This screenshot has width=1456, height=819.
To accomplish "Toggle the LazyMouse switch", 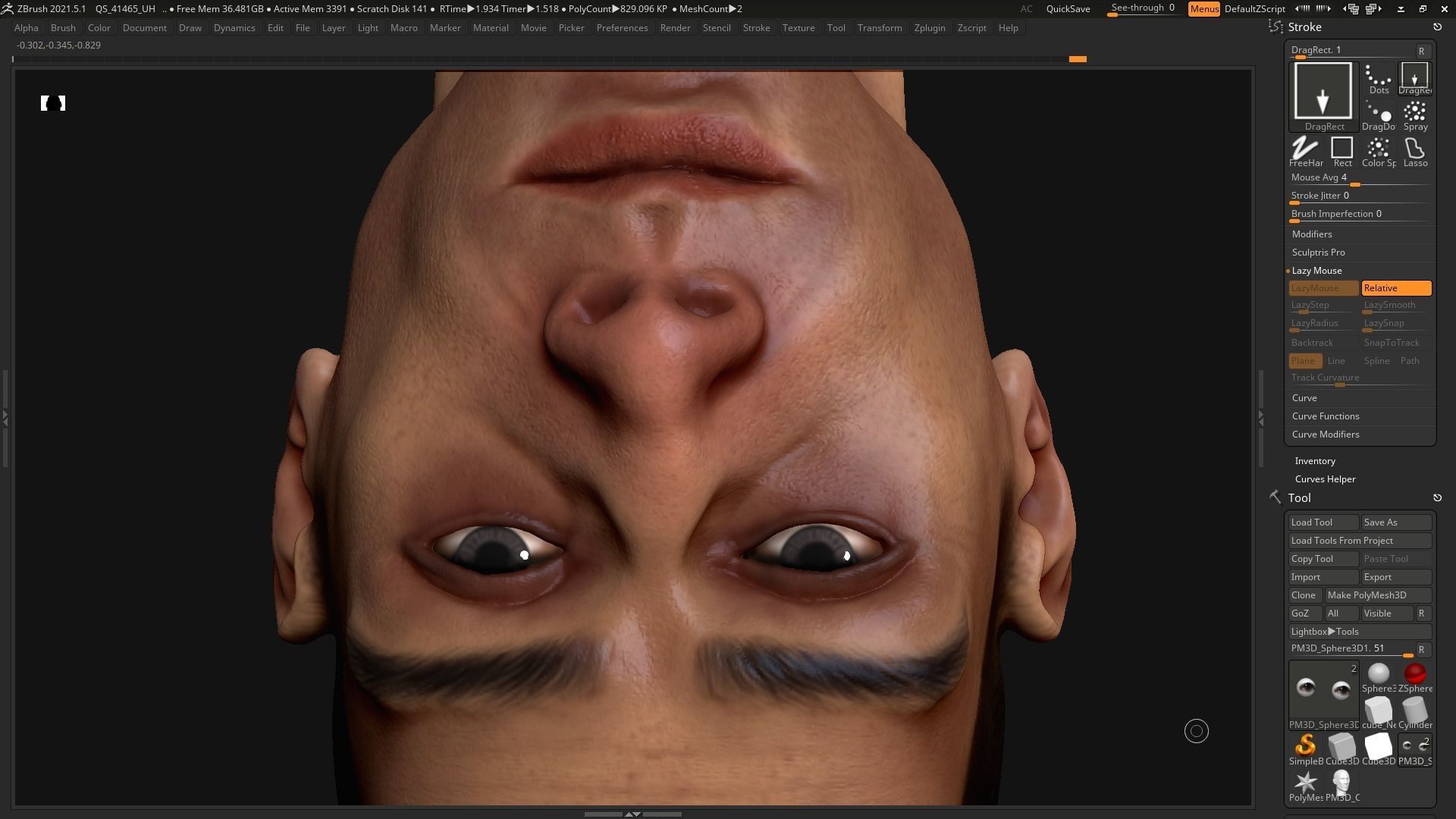I will click(x=1323, y=288).
